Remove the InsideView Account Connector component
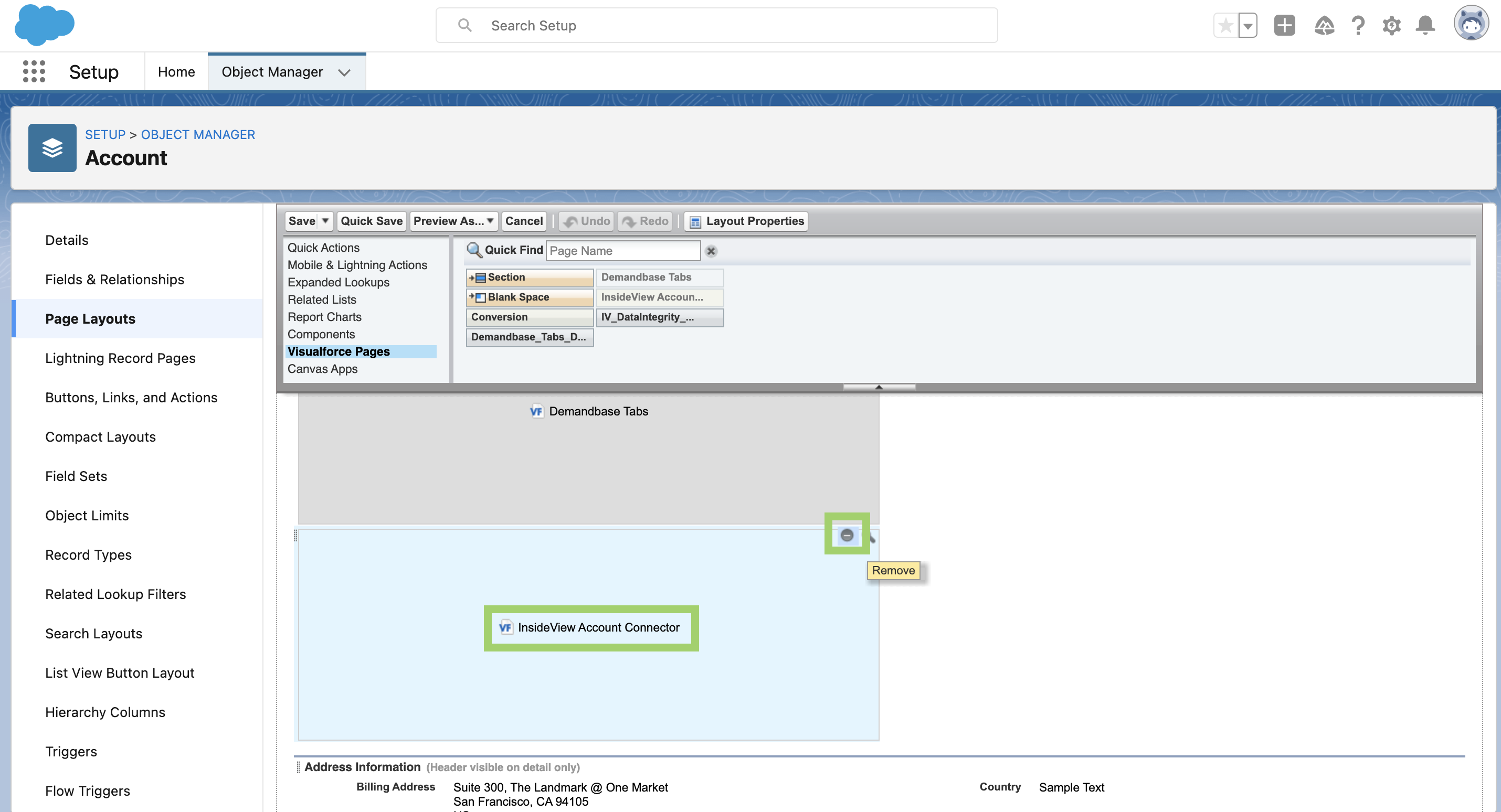Viewport: 1501px width, 812px height. 847,535
